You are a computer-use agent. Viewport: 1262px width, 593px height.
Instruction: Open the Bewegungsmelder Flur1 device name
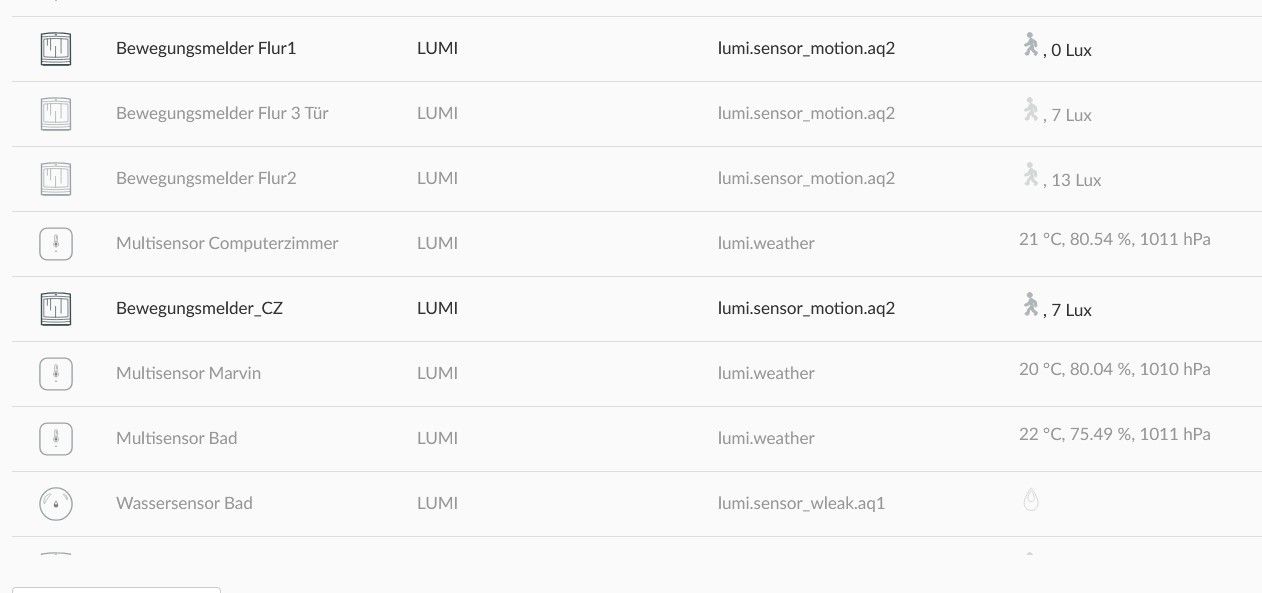point(206,48)
